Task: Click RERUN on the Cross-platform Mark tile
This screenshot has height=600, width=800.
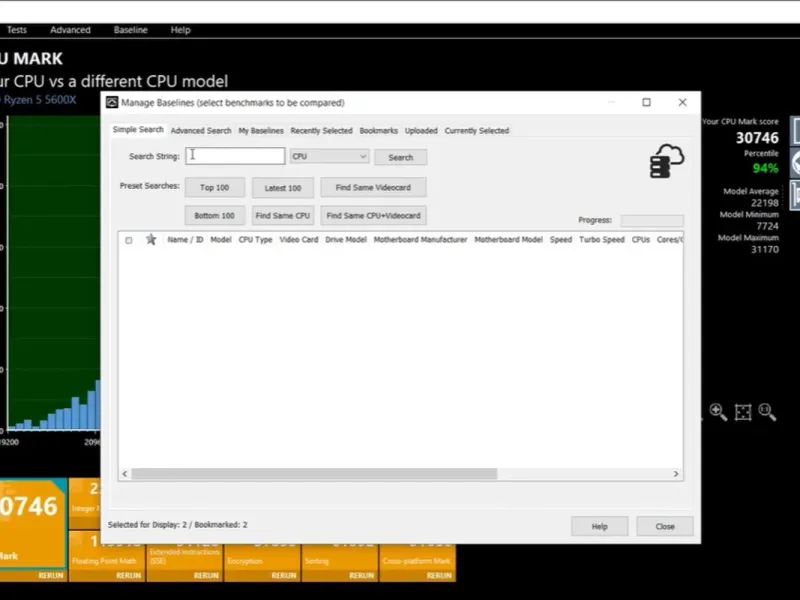Action: 439,576
